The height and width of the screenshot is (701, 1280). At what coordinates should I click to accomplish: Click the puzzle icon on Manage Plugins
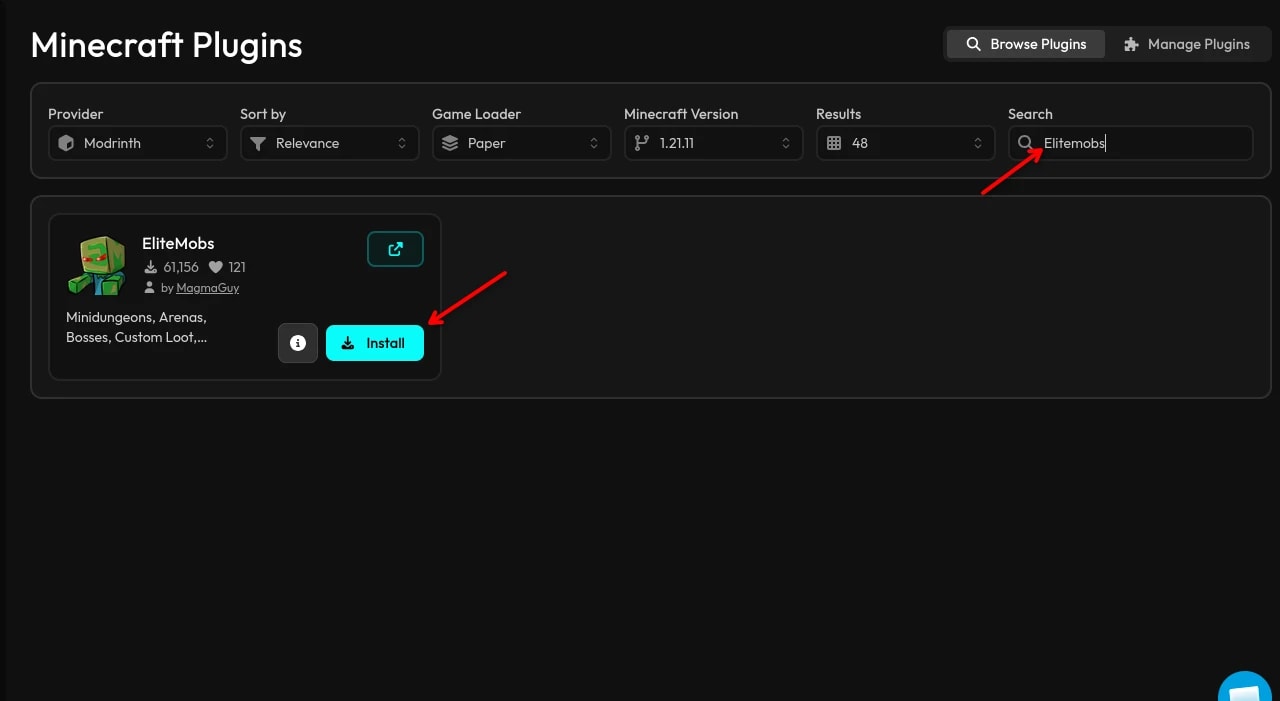click(1131, 44)
